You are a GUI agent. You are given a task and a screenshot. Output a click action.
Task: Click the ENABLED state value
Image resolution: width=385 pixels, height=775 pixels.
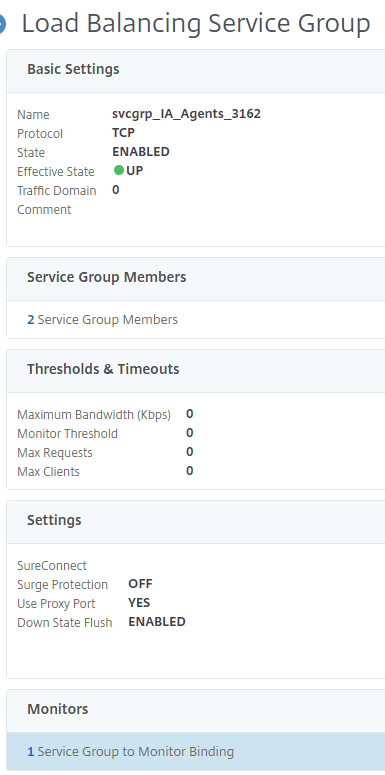click(141, 152)
